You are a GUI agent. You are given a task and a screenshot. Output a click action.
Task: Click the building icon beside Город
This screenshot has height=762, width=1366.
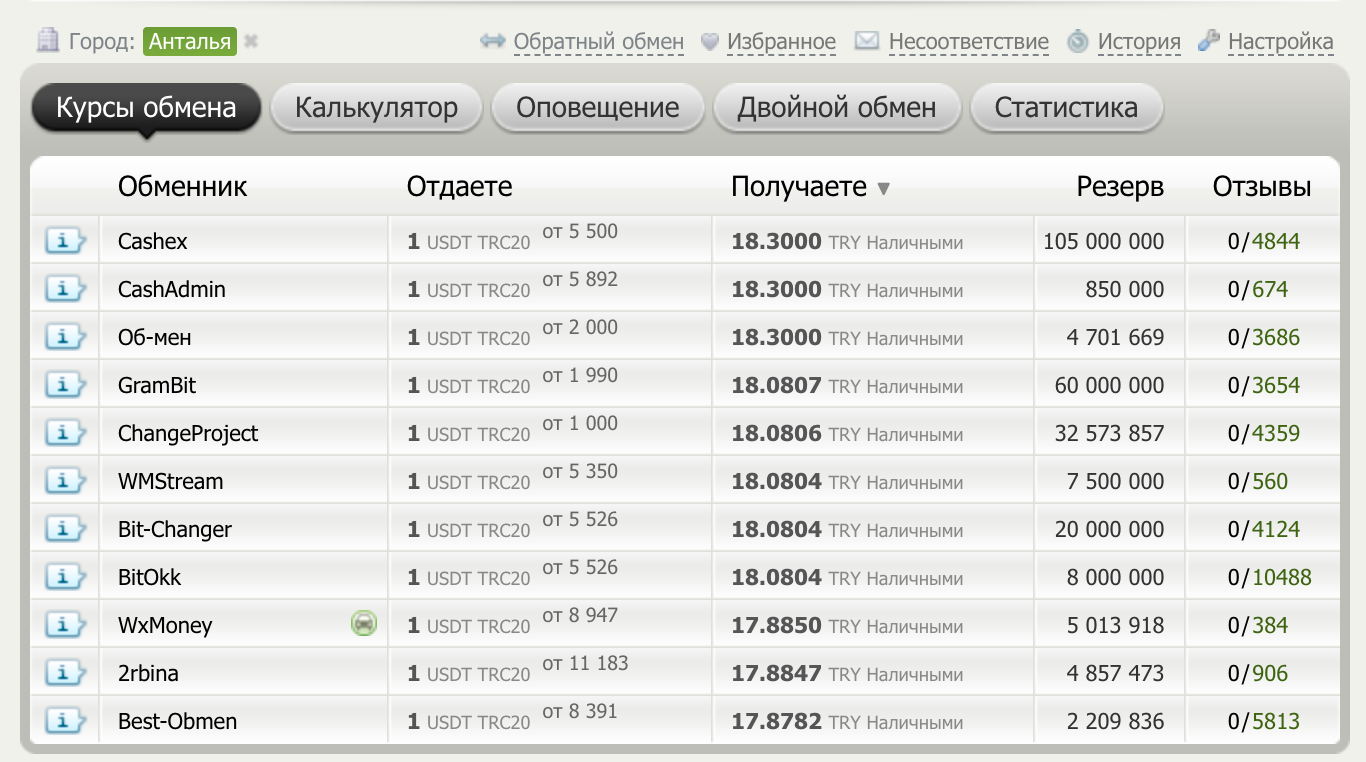[47, 41]
